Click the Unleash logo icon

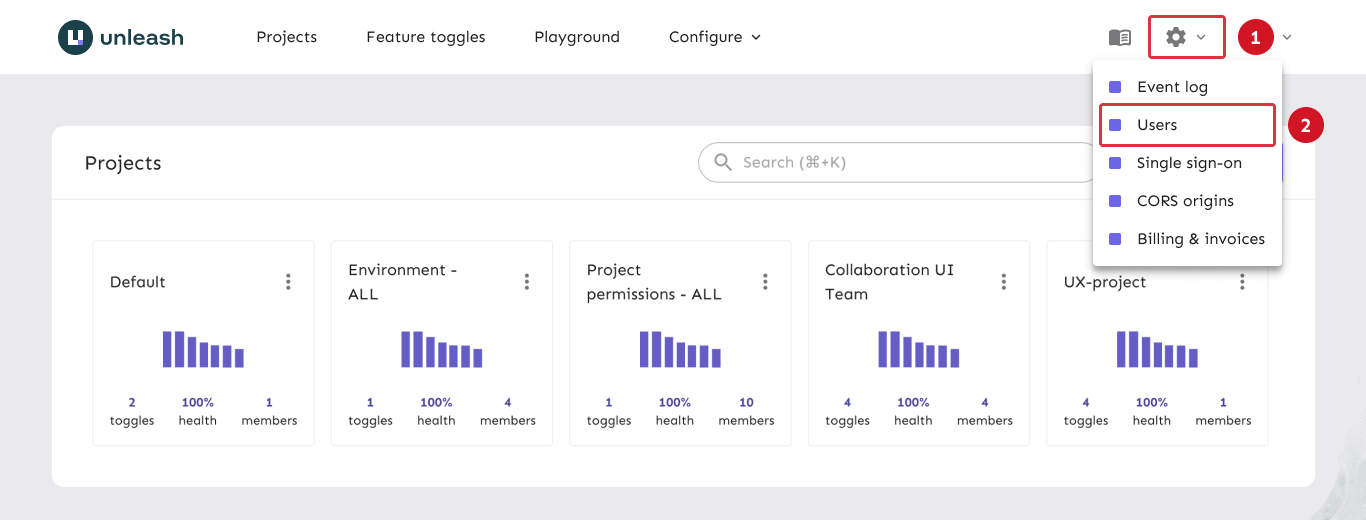click(x=76, y=37)
